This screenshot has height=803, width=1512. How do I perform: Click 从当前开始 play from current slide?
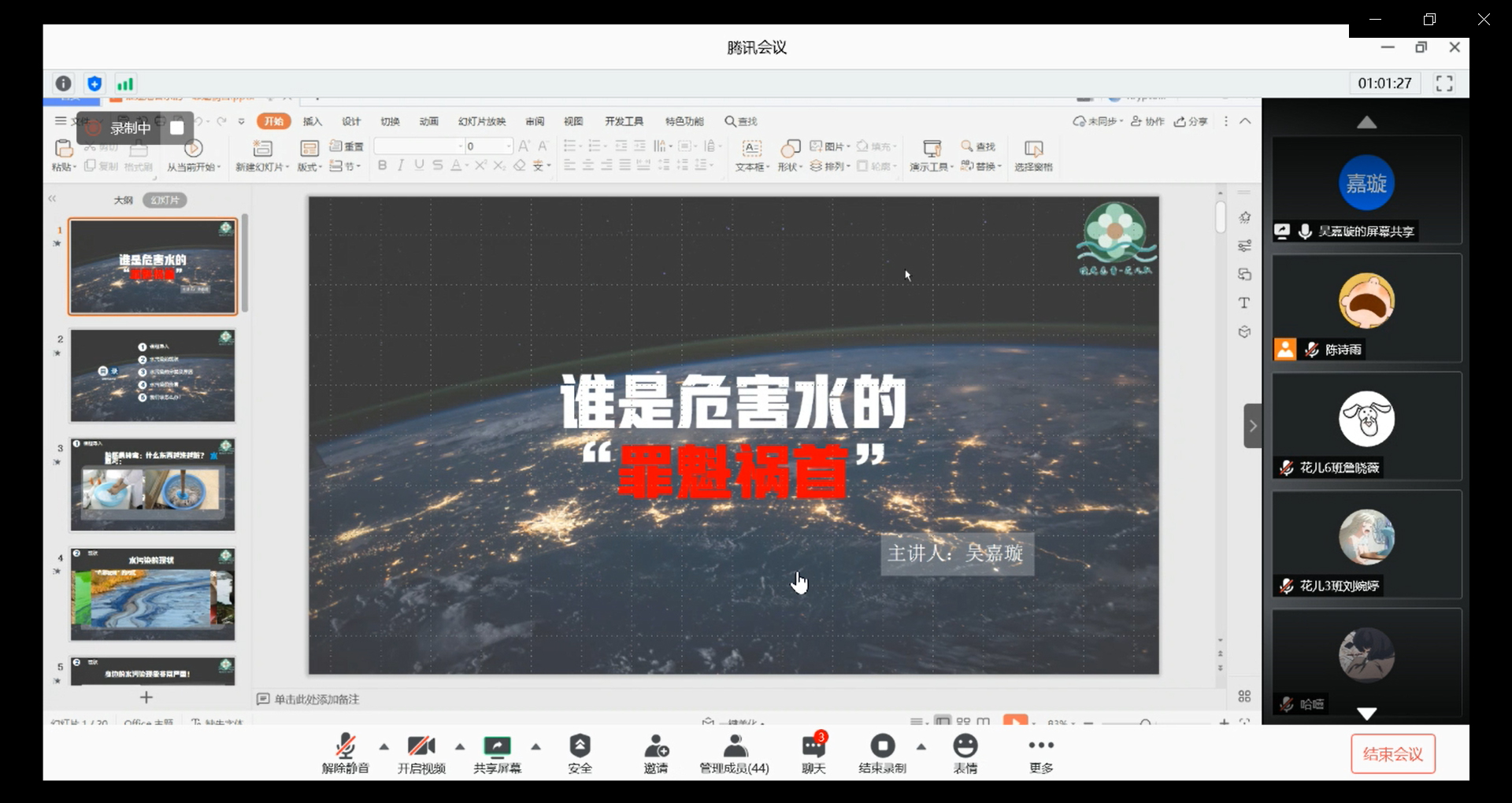pyautogui.click(x=194, y=155)
